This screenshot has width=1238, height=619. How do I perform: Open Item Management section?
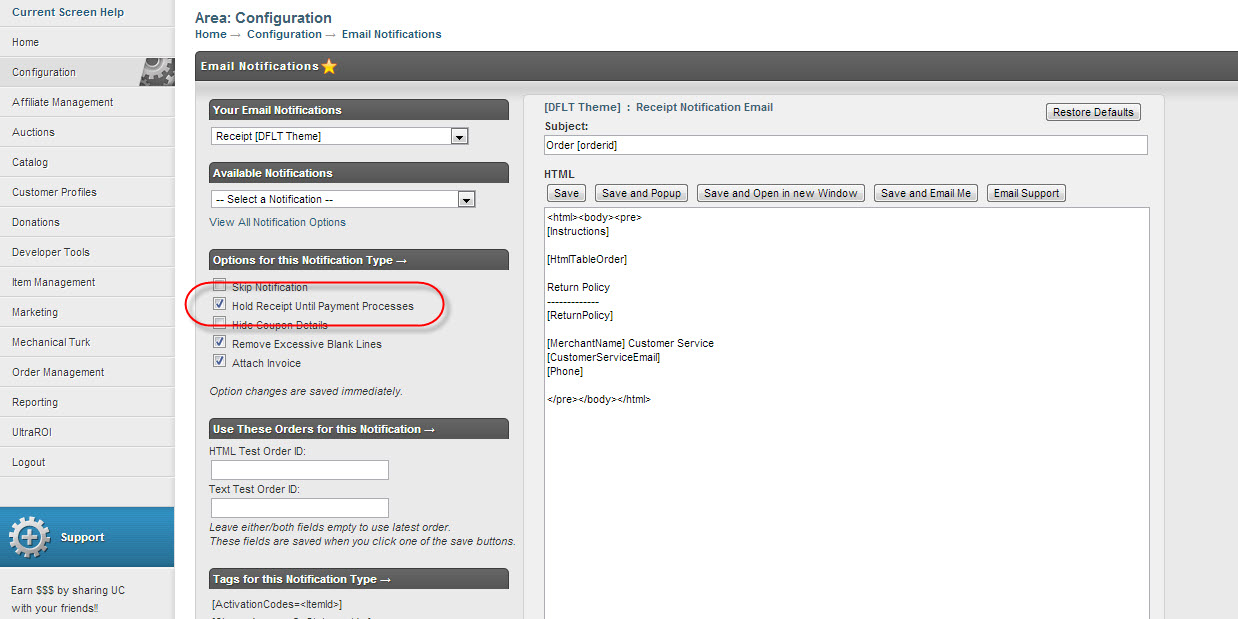pyautogui.click(x=87, y=282)
